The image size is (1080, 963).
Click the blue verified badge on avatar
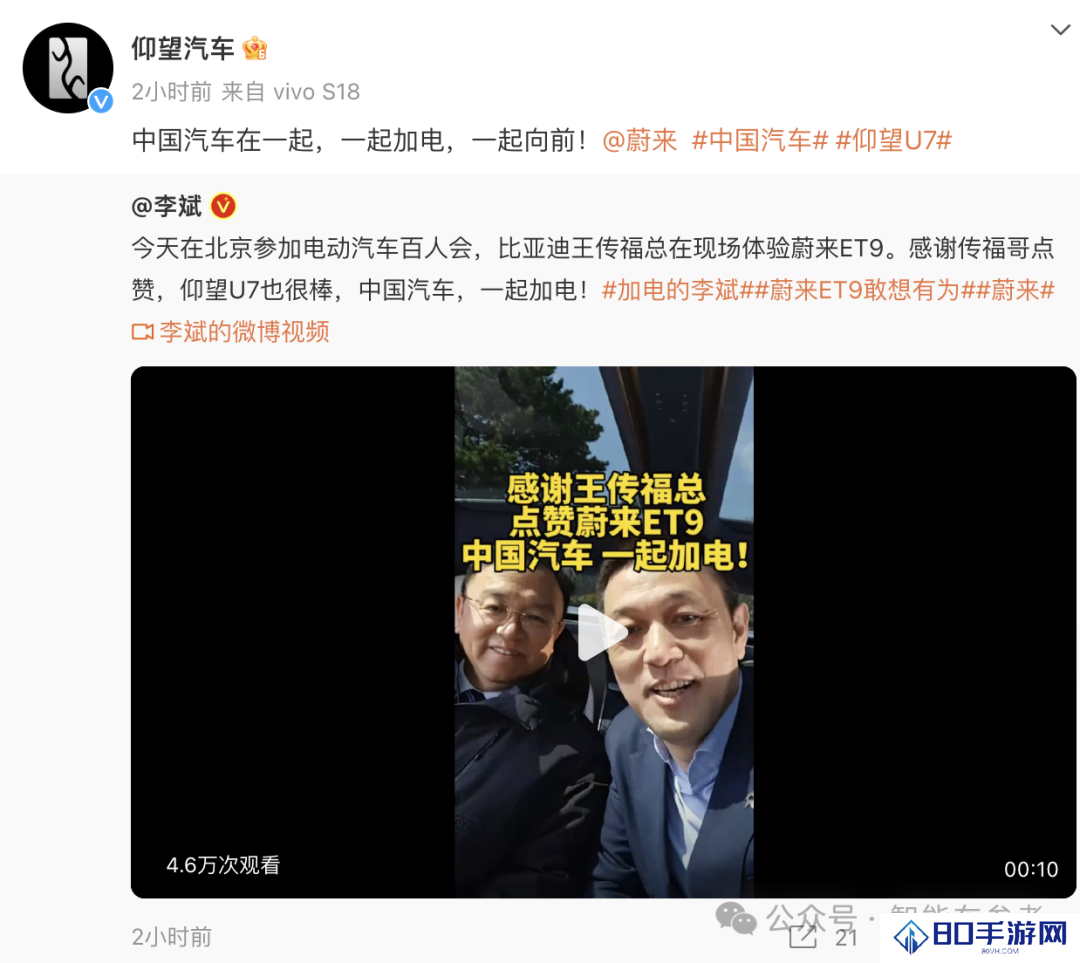point(101,102)
